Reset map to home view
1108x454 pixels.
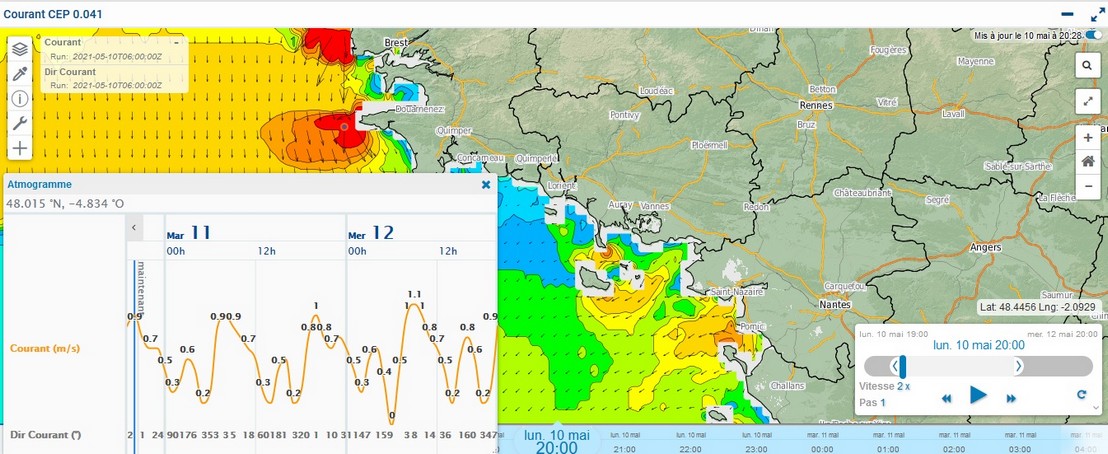[1087, 161]
